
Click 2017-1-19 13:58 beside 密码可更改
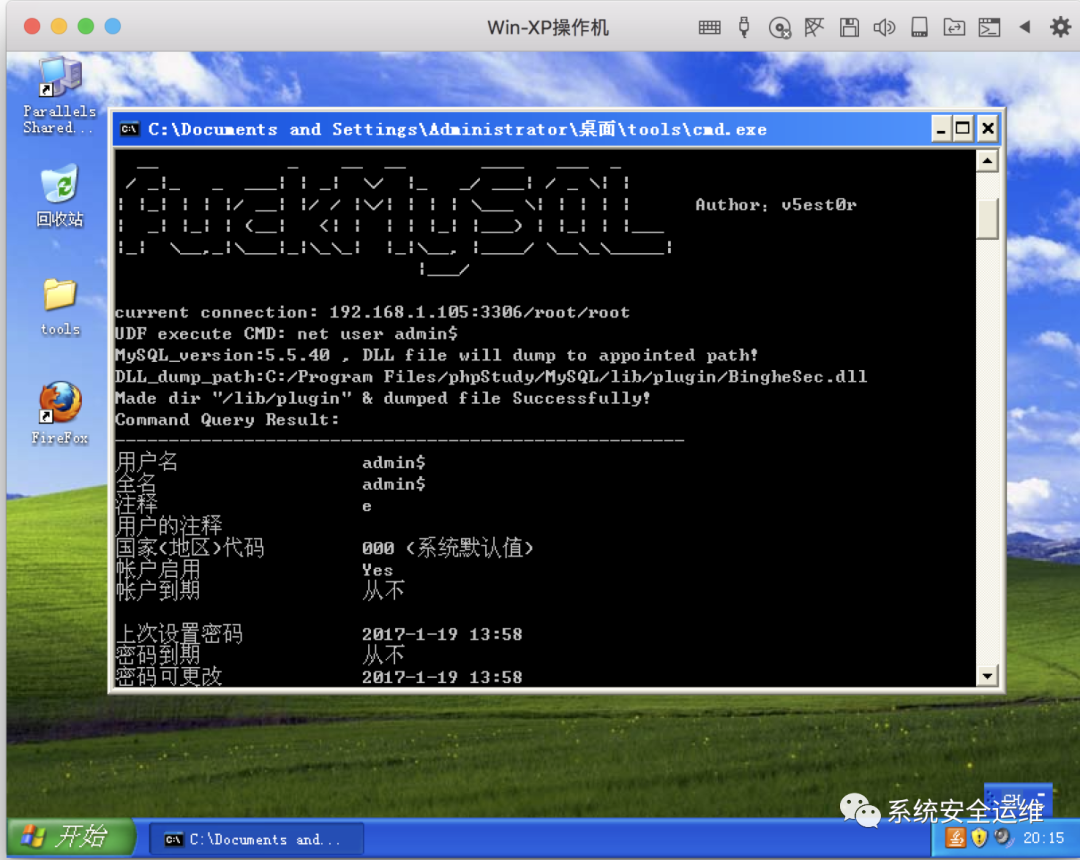coord(442,677)
